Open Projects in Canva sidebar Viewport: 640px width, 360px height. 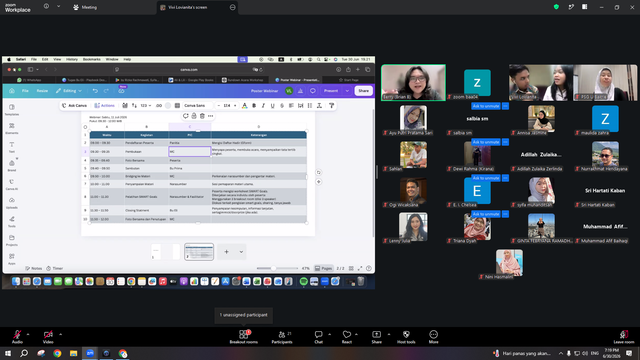coord(12,240)
